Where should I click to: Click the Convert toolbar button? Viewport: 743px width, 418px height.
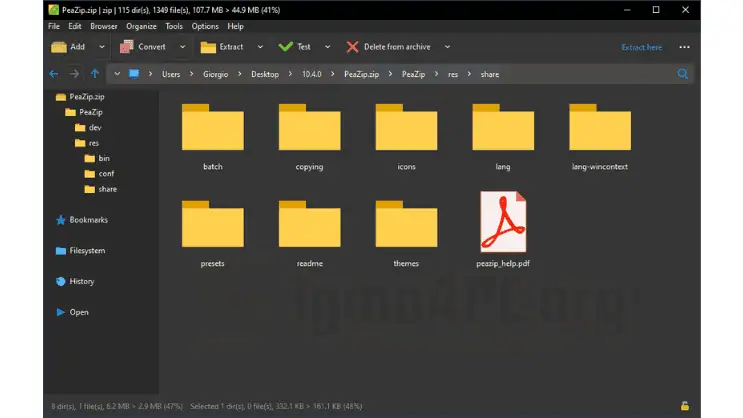coord(143,47)
